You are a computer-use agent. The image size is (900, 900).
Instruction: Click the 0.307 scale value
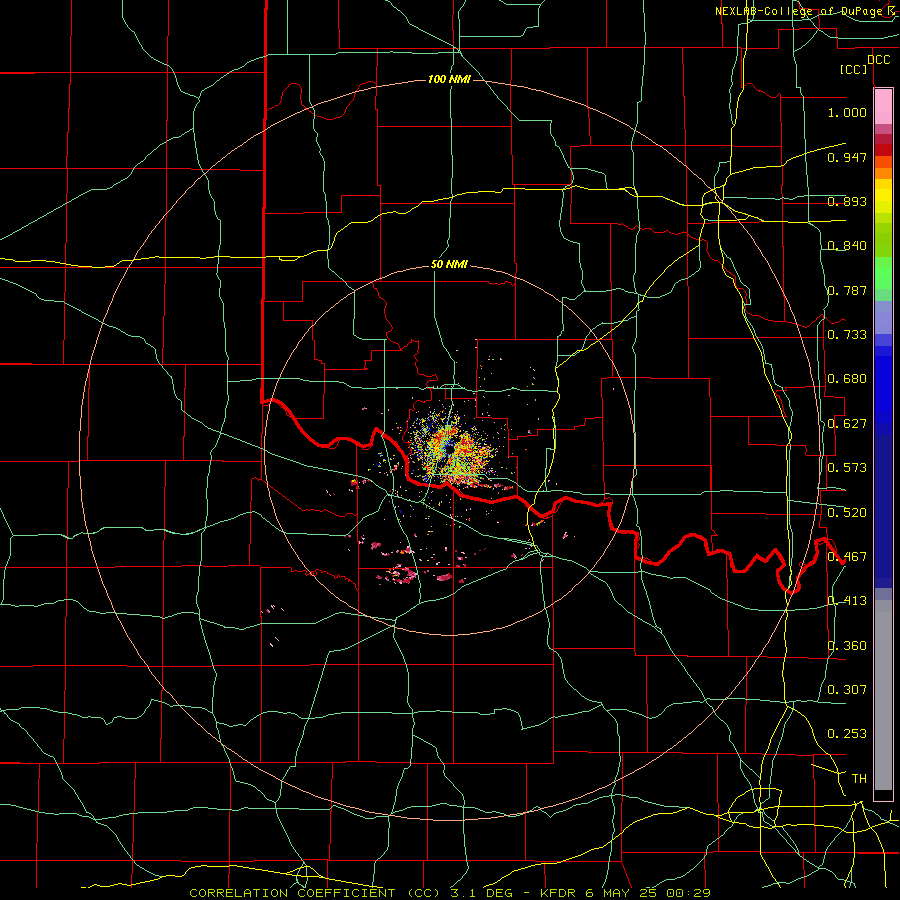pos(847,690)
